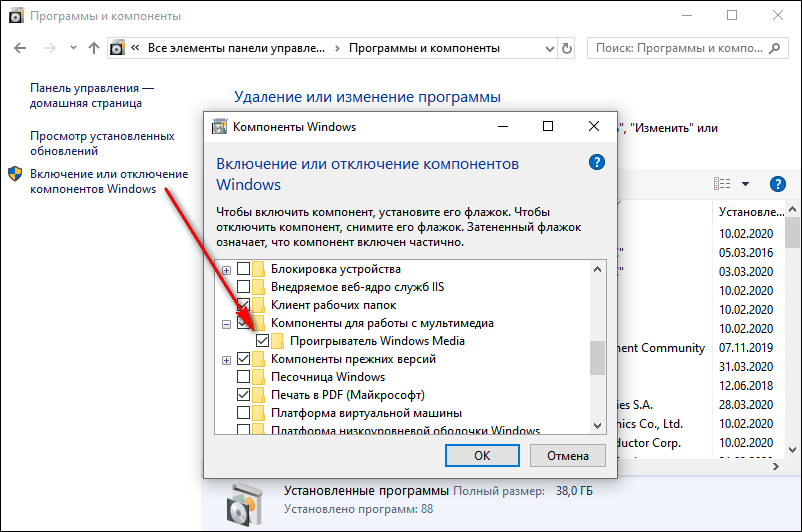Viewport: 802px width, 532px height.
Task: Collapse the Media Features tree node
Action: pyautogui.click(x=226, y=324)
